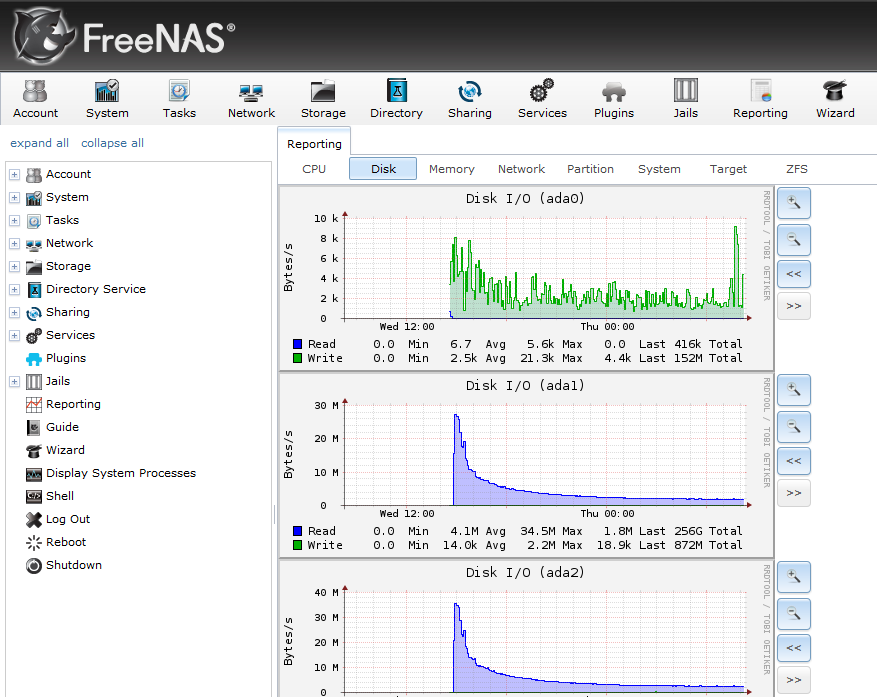Open Shell in the sidebar tree
Viewport: 877px width, 697px height.
click(60, 496)
